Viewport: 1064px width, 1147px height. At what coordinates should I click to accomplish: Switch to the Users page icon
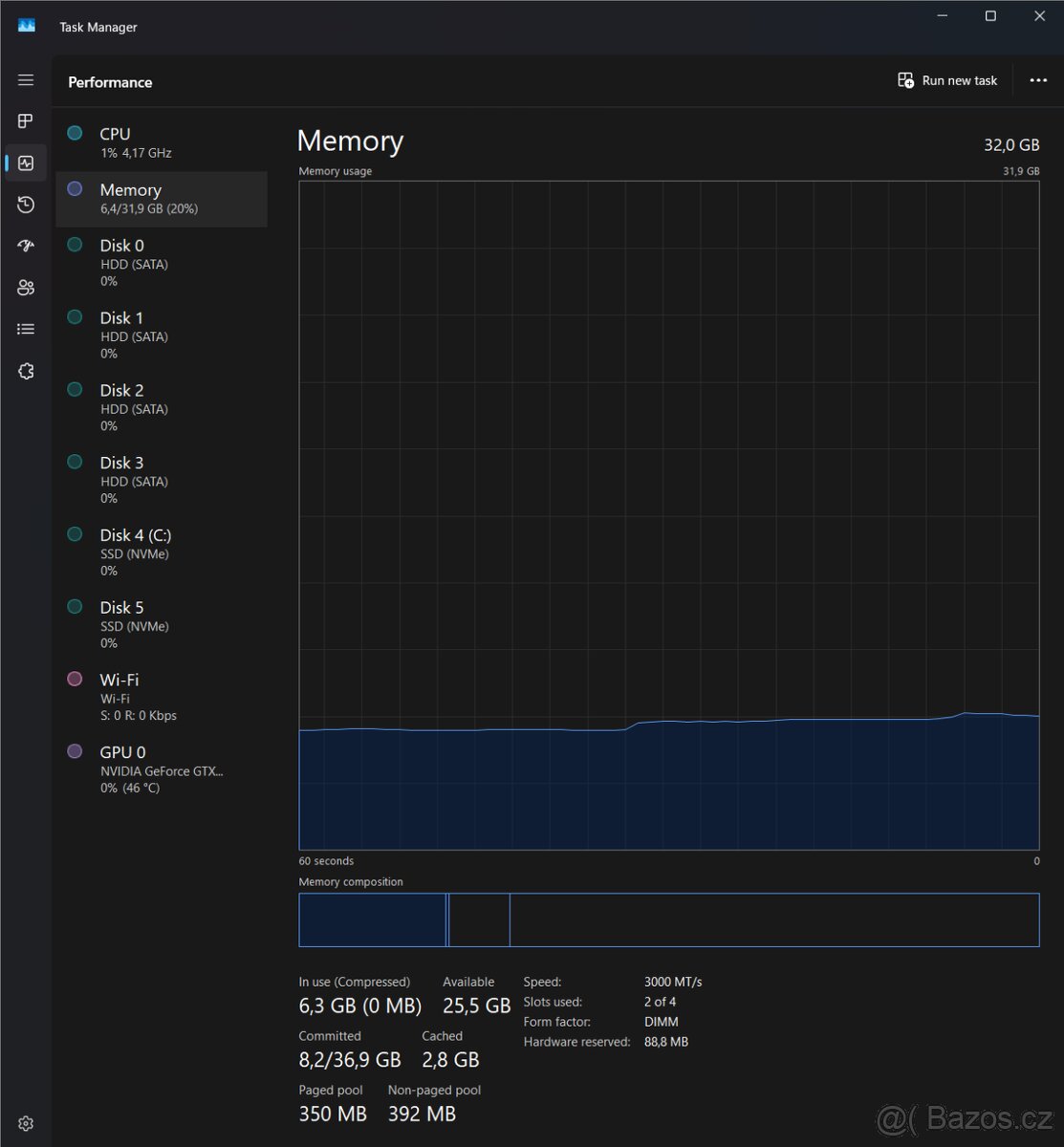[x=26, y=288]
